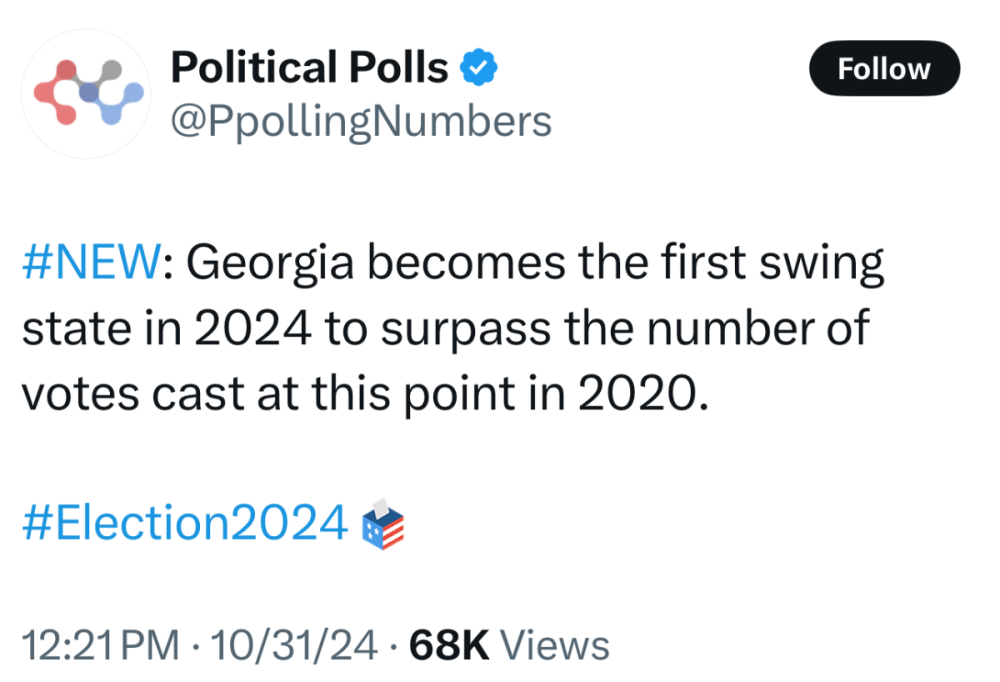Open the #Election2024 hashtag
This screenshot has width=1000, height=682.
coord(184,523)
